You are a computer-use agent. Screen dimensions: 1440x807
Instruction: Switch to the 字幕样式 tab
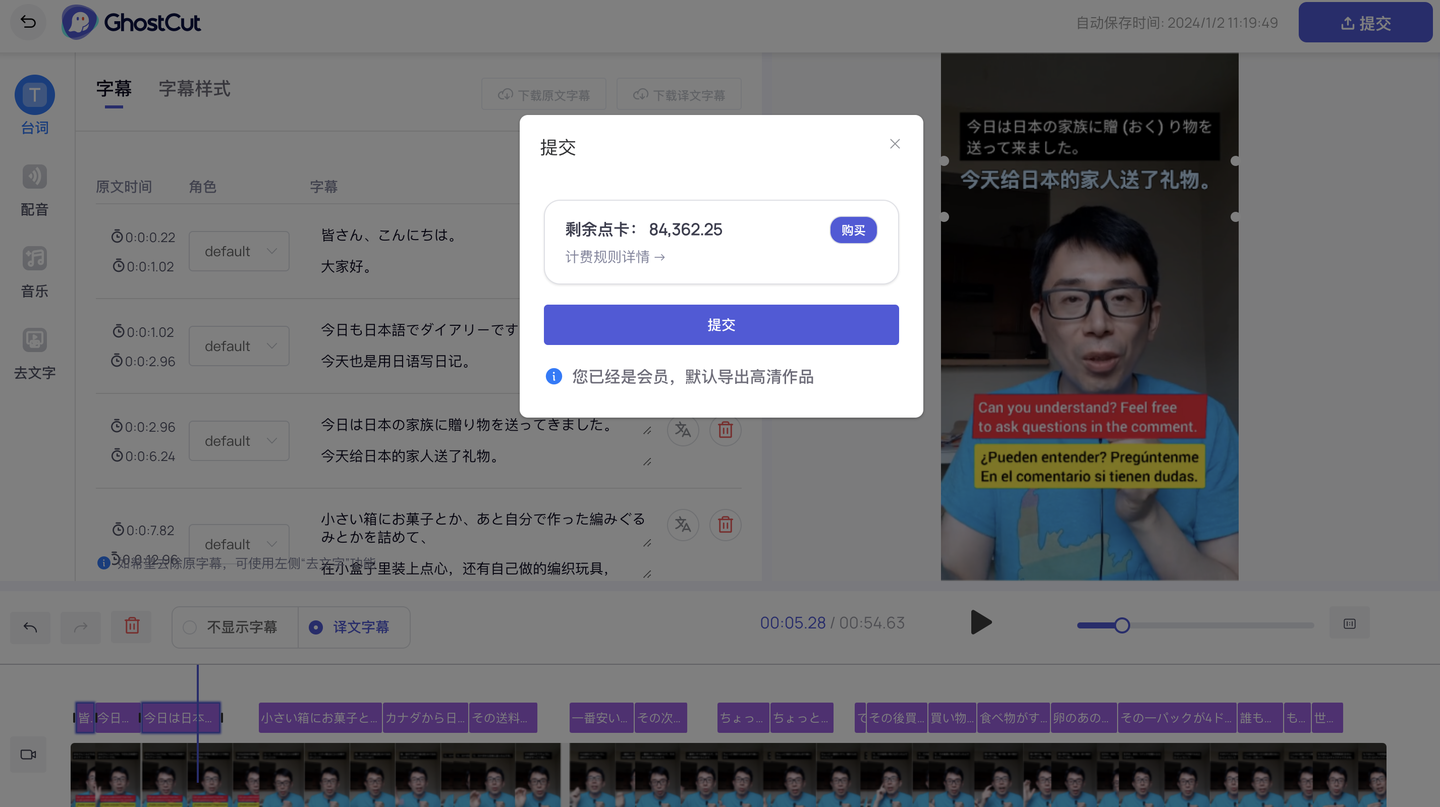pos(195,89)
